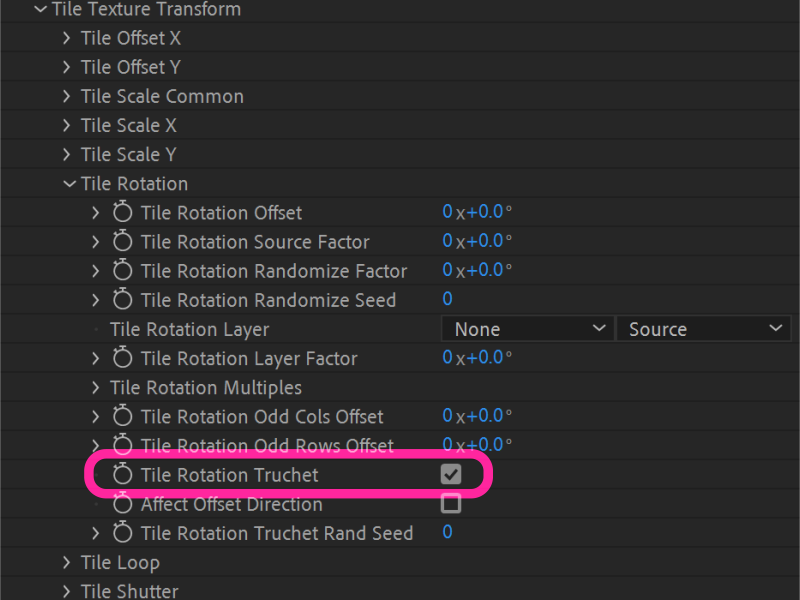Collapse the Tile Texture Transform group
Image resolution: width=800 pixels, height=600 pixels.
pos(38,10)
